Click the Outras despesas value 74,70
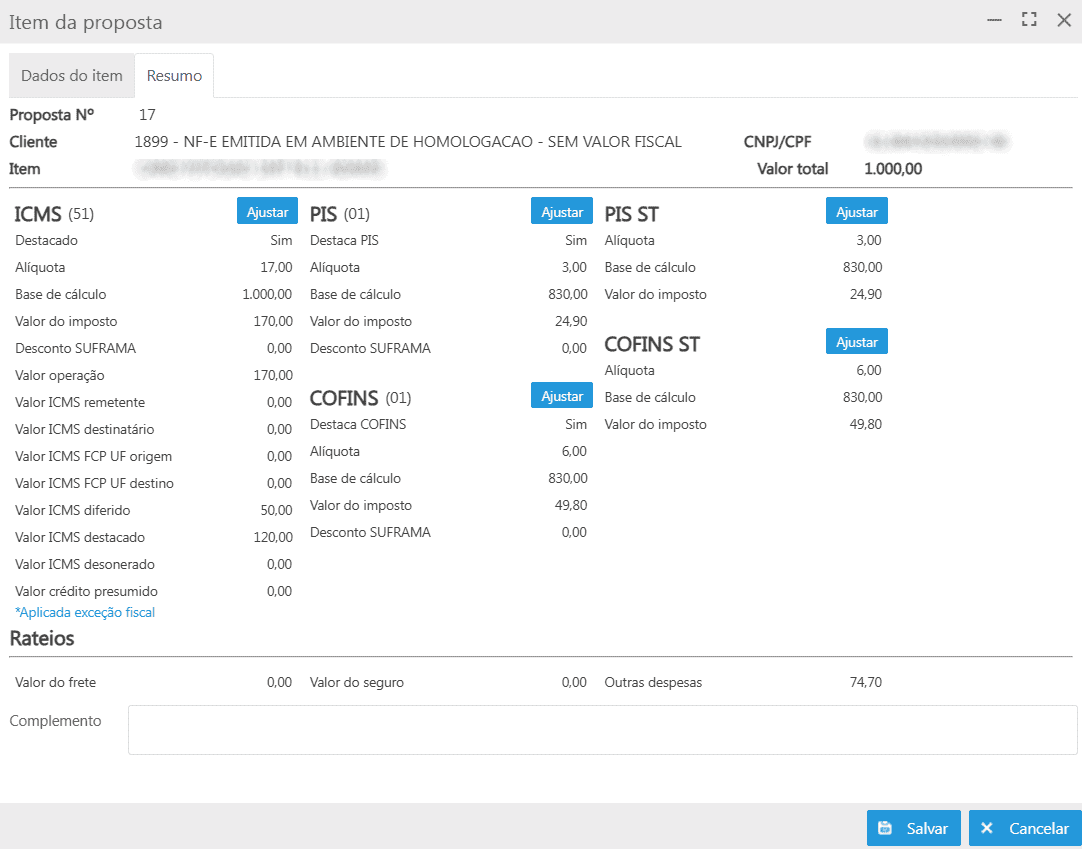This screenshot has width=1082, height=849. click(865, 683)
